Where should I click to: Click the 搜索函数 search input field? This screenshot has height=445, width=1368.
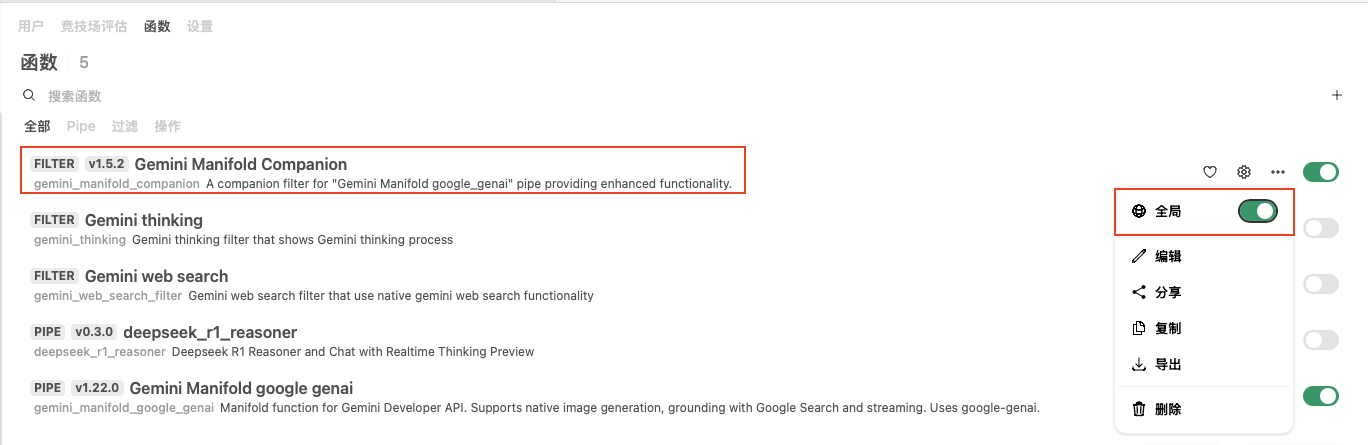(x=680, y=96)
